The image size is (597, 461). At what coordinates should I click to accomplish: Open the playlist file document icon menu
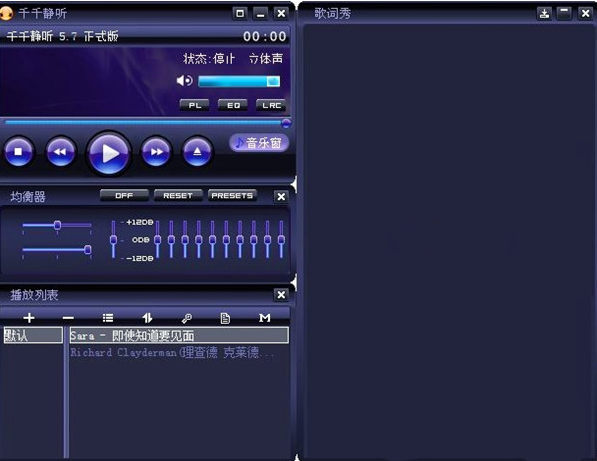click(x=225, y=318)
